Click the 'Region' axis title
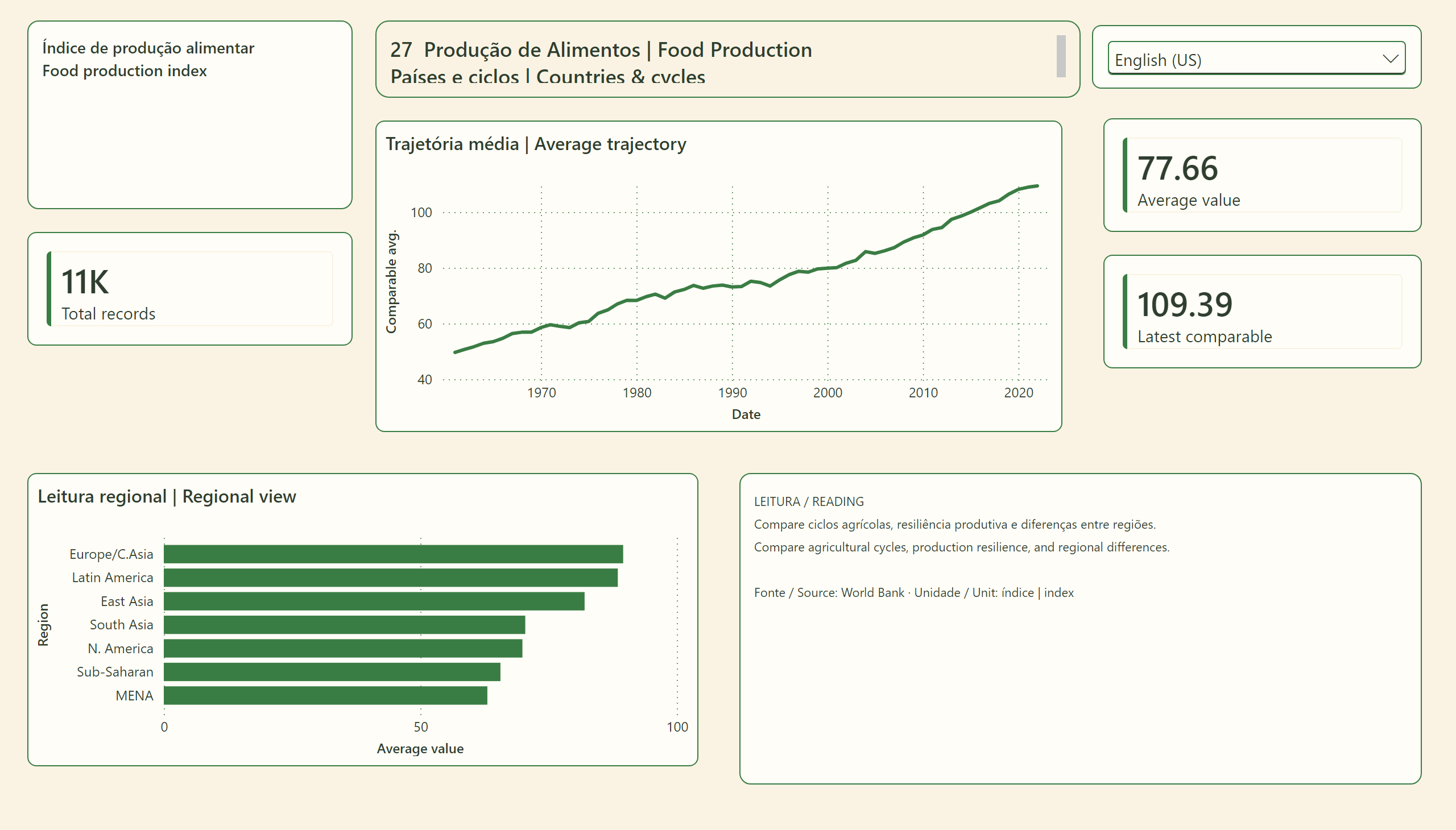This screenshot has height=830, width=1456. point(43,625)
